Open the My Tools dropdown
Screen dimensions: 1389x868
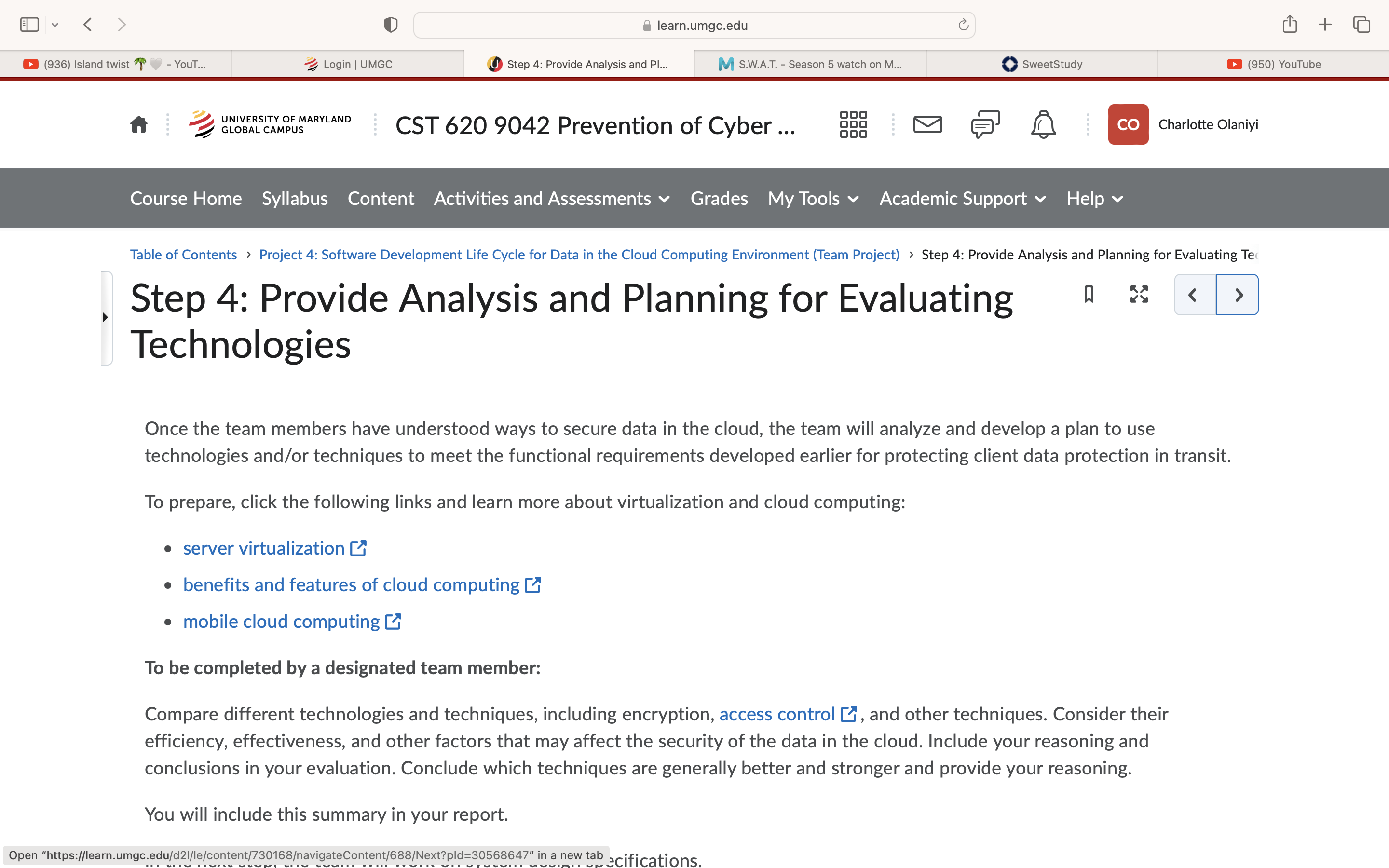pos(813,199)
